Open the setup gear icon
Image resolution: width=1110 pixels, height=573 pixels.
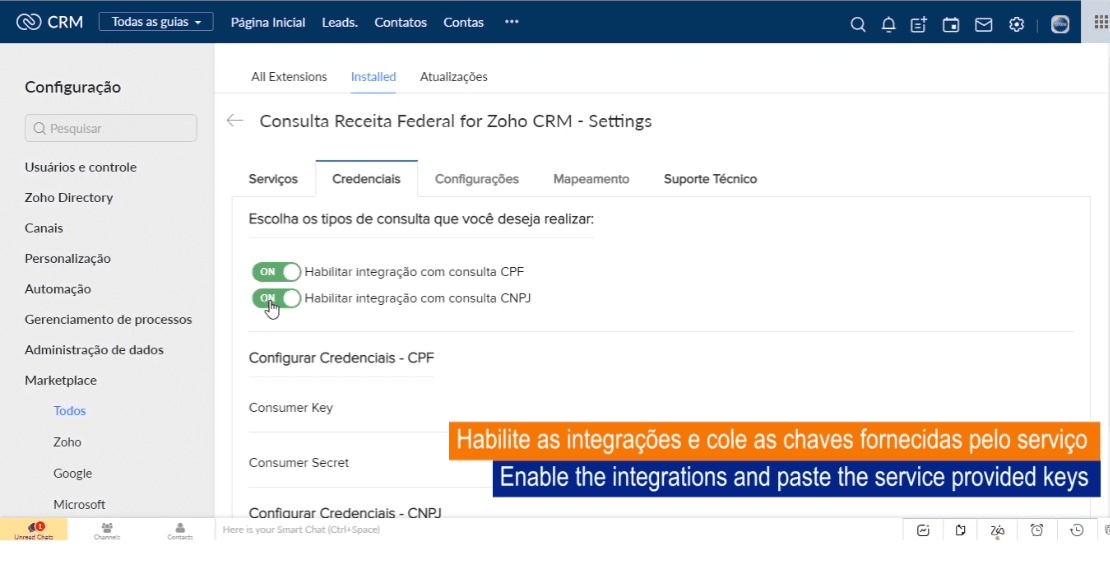[1016, 24]
